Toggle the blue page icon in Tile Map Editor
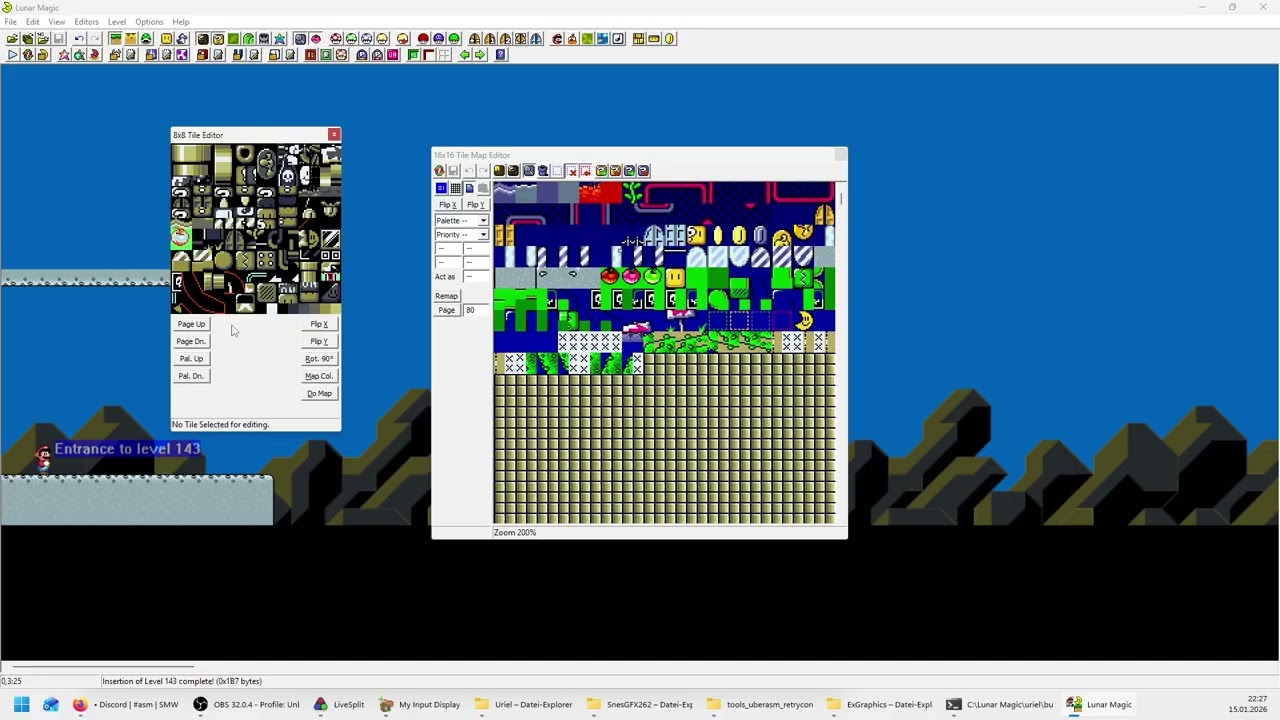The height and width of the screenshot is (720, 1280). pos(469,188)
